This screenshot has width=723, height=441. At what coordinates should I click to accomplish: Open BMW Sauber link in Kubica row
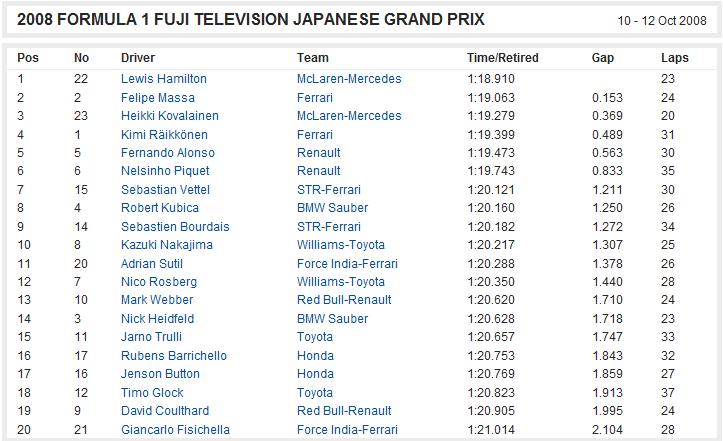(332, 208)
